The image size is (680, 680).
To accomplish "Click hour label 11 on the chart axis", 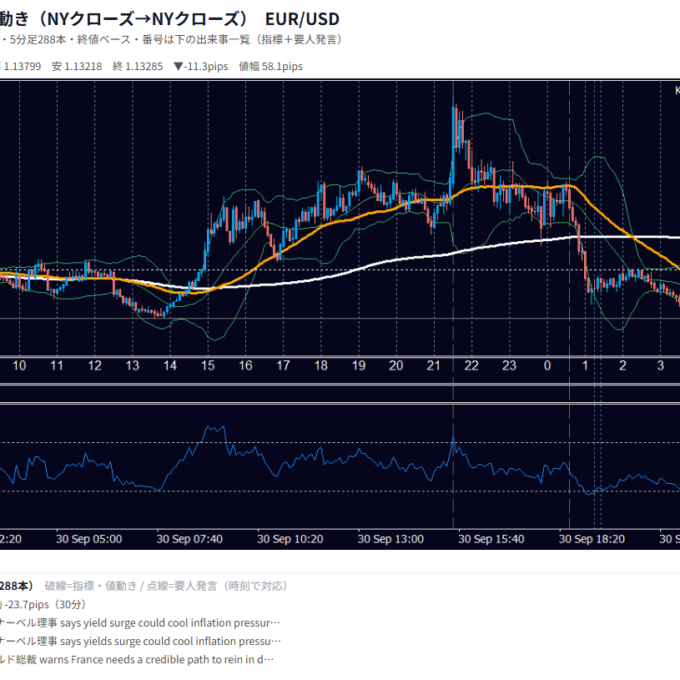I will [x=57, y=366].
